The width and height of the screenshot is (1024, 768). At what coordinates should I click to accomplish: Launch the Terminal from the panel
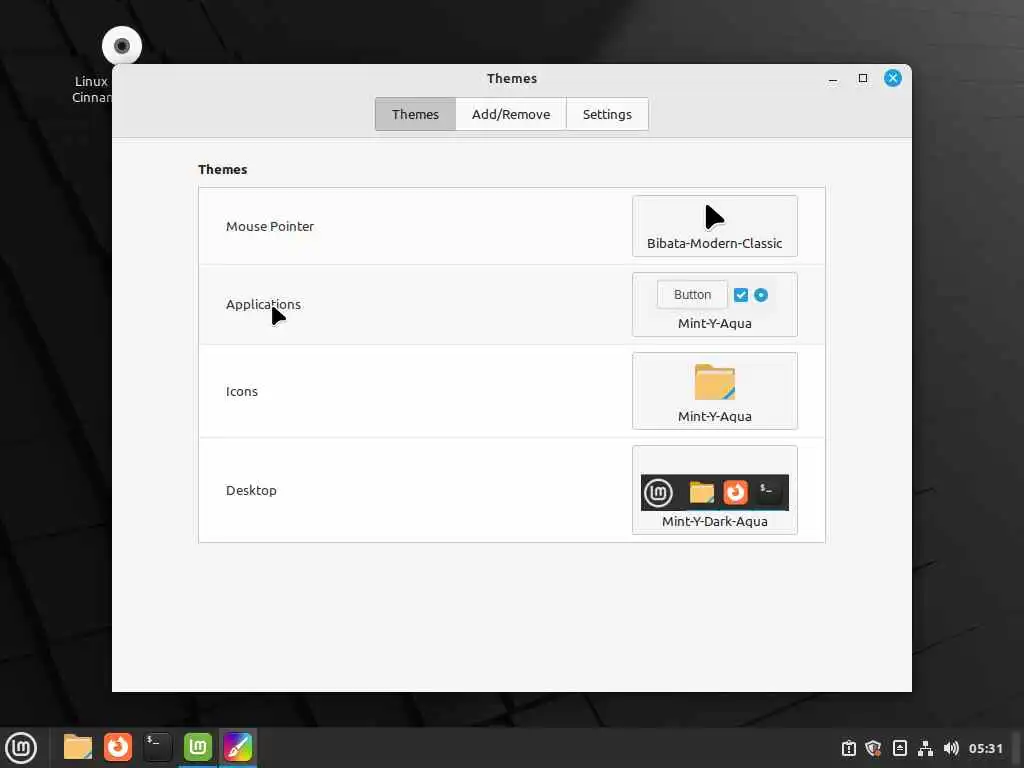[157, 747]
